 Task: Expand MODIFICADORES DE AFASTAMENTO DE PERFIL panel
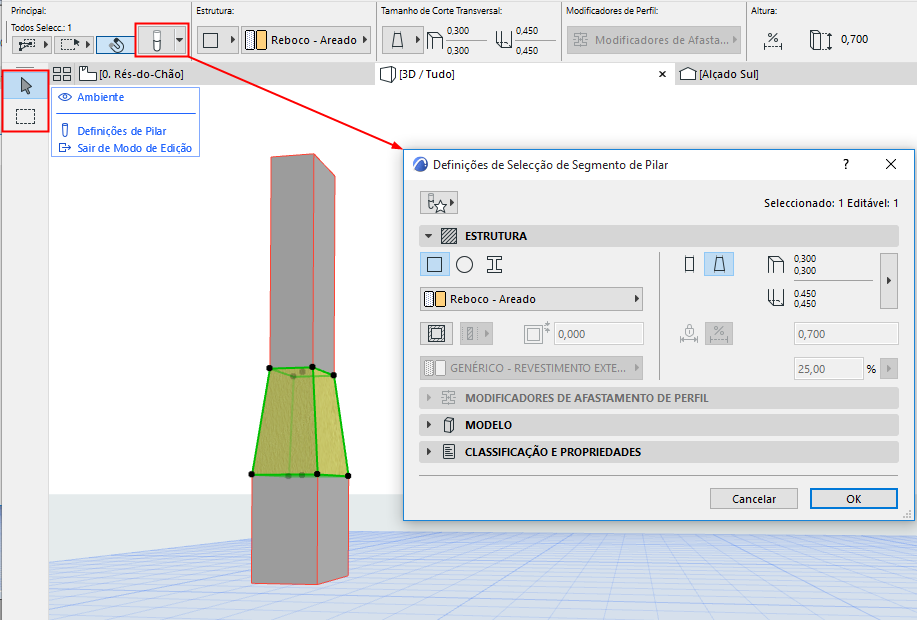429,398
